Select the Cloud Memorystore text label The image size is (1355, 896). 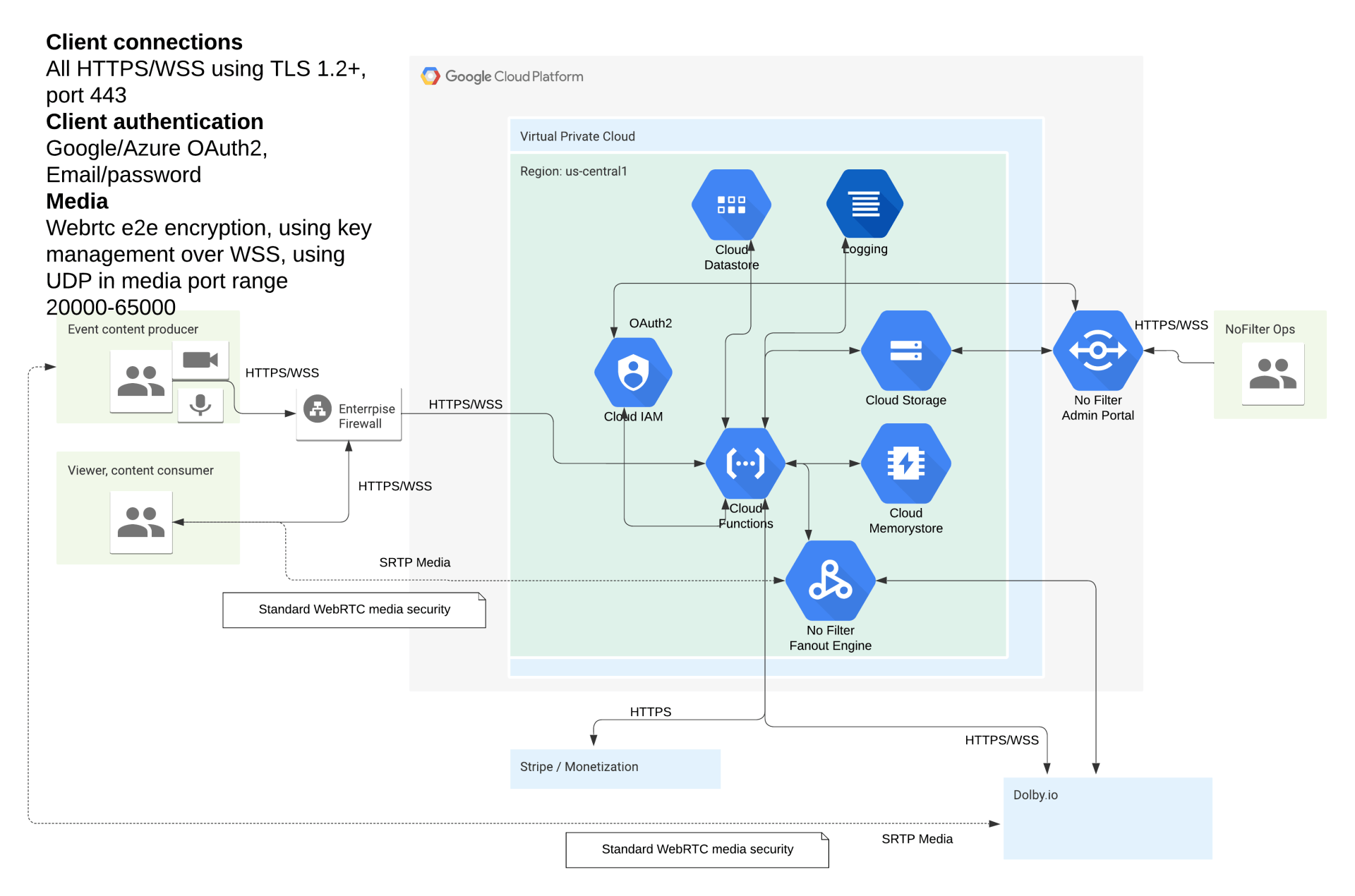(x=906, y=521)
